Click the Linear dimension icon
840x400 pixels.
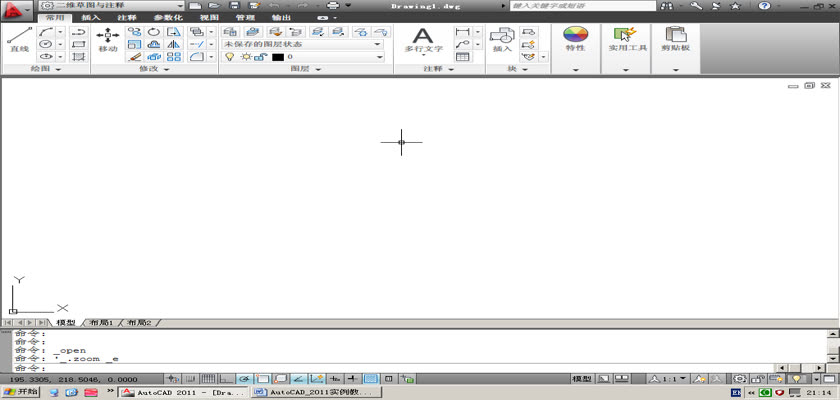462,32
